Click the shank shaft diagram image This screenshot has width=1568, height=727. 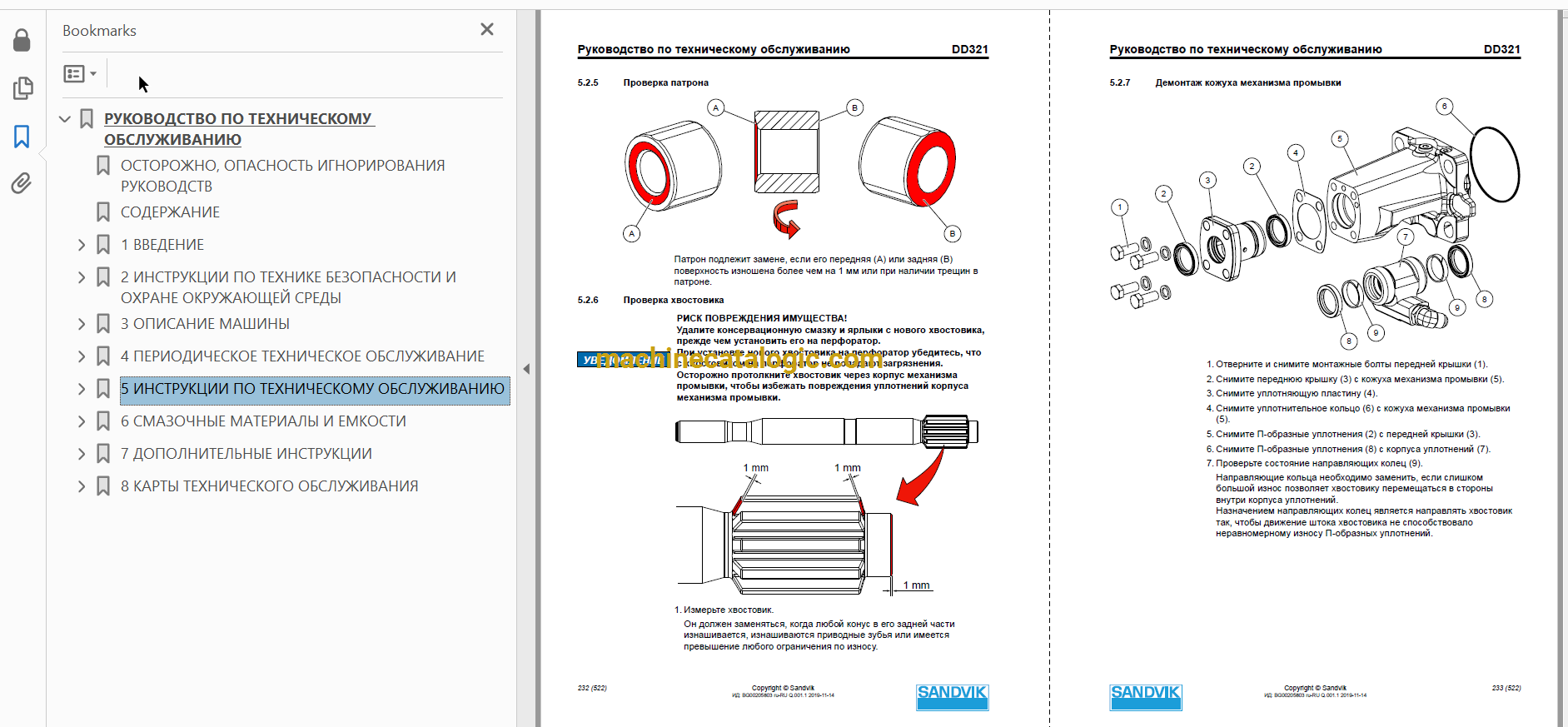coord(826,504)
